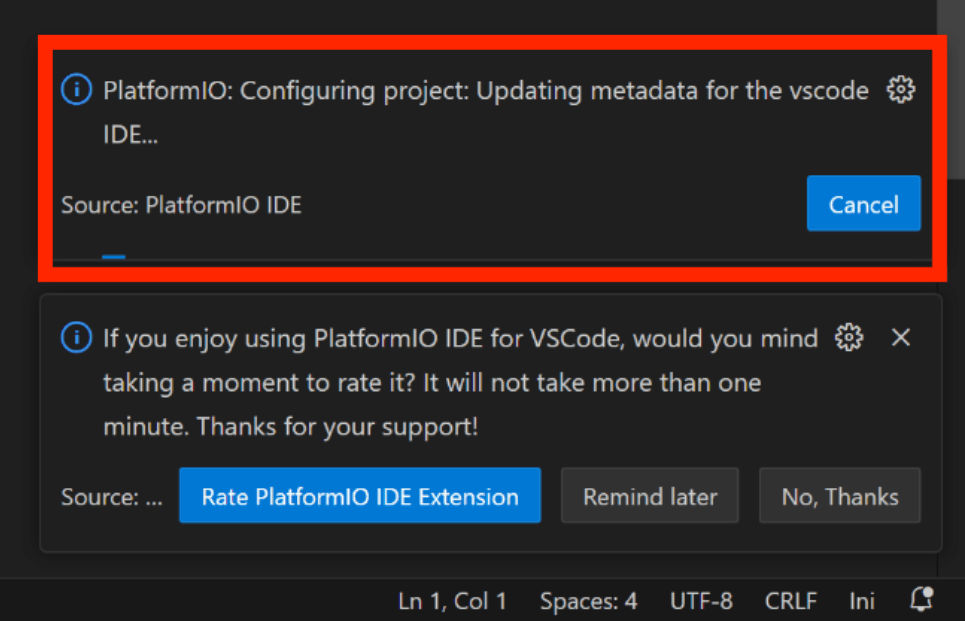
Task: Click the Updating metadata for vscode message
Action: click(x=486, y=112)
